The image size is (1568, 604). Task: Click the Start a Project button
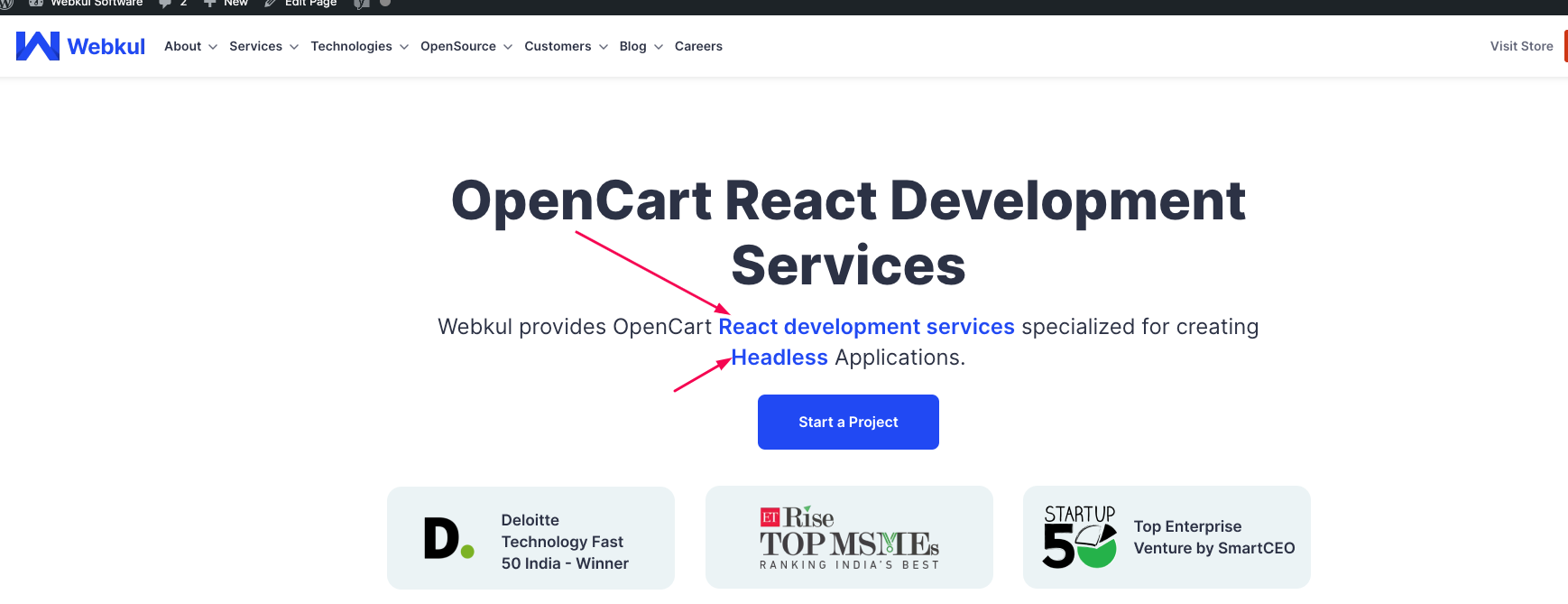[848, 422]
